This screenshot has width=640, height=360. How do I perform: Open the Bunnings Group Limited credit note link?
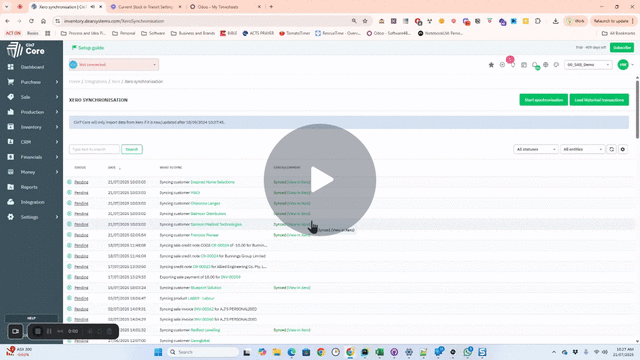[x=210, y=256]
